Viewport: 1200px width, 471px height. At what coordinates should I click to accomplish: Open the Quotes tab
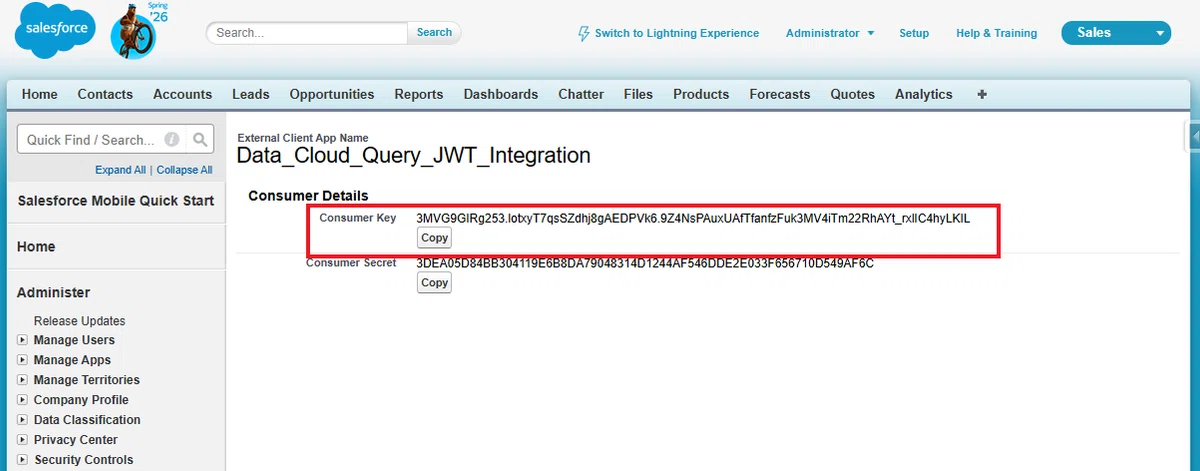tap(853, 94)
